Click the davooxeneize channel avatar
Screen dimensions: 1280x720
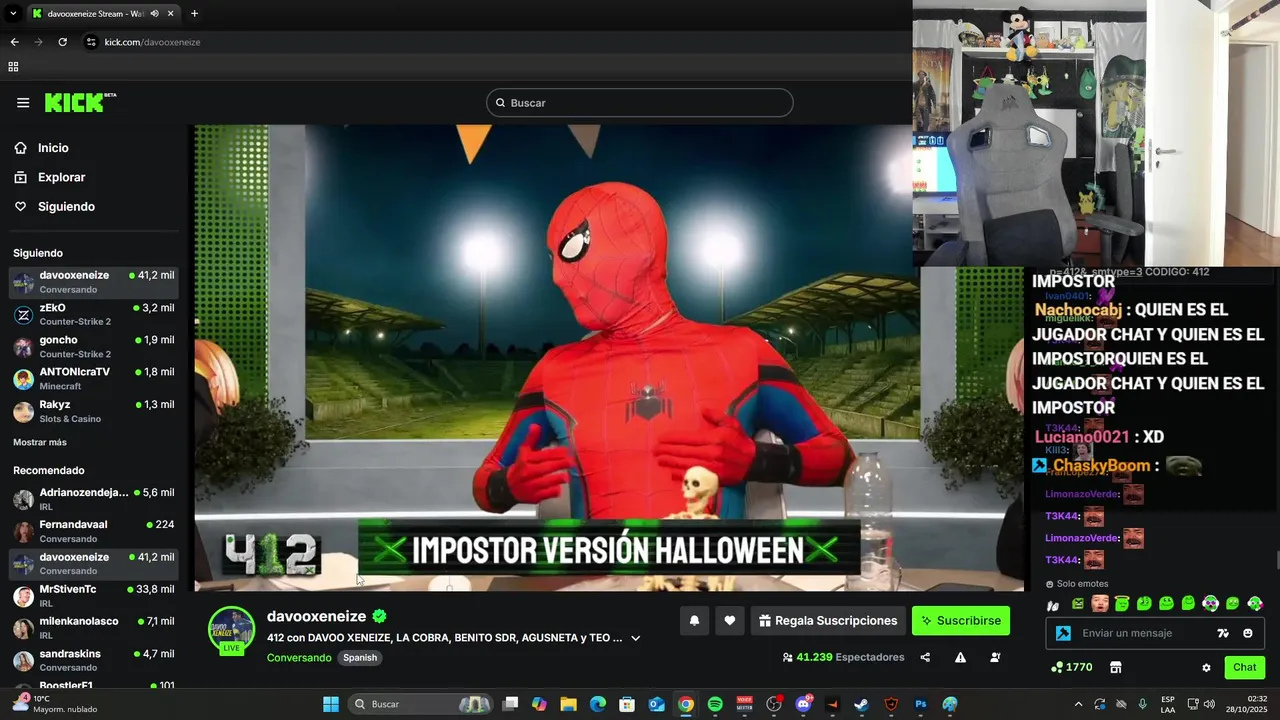[x=231, y=629]
